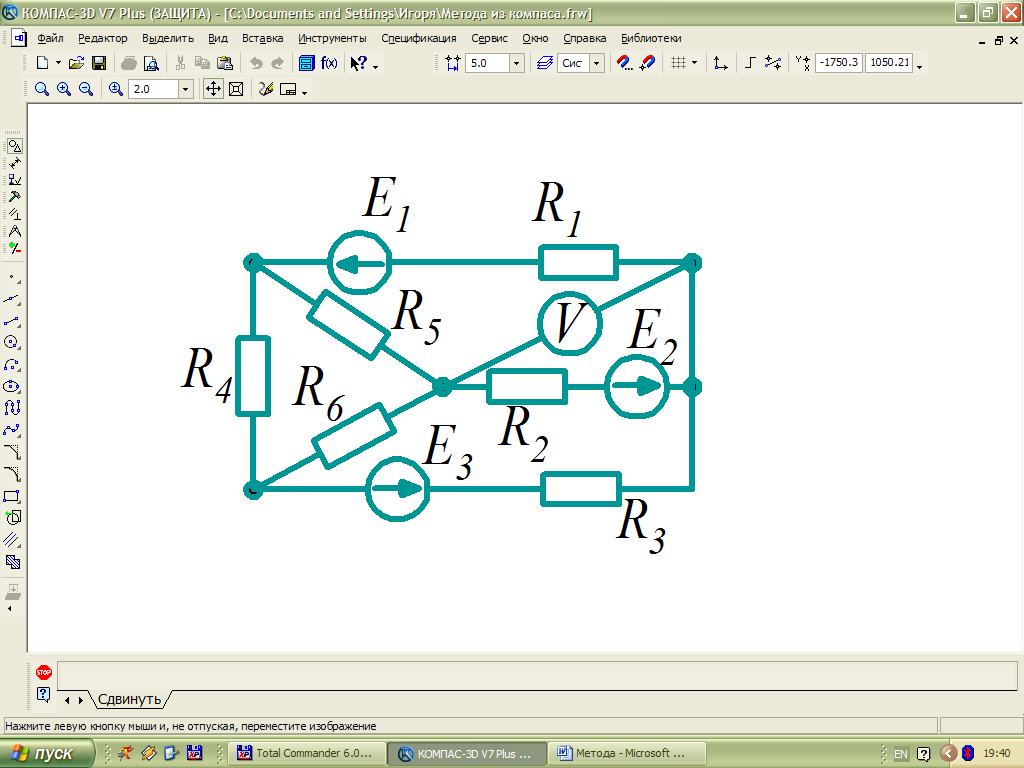This screenshot has width=1024, height=768.
Task: Toggle orthogonal drawing mode
Action: (750, 63)
